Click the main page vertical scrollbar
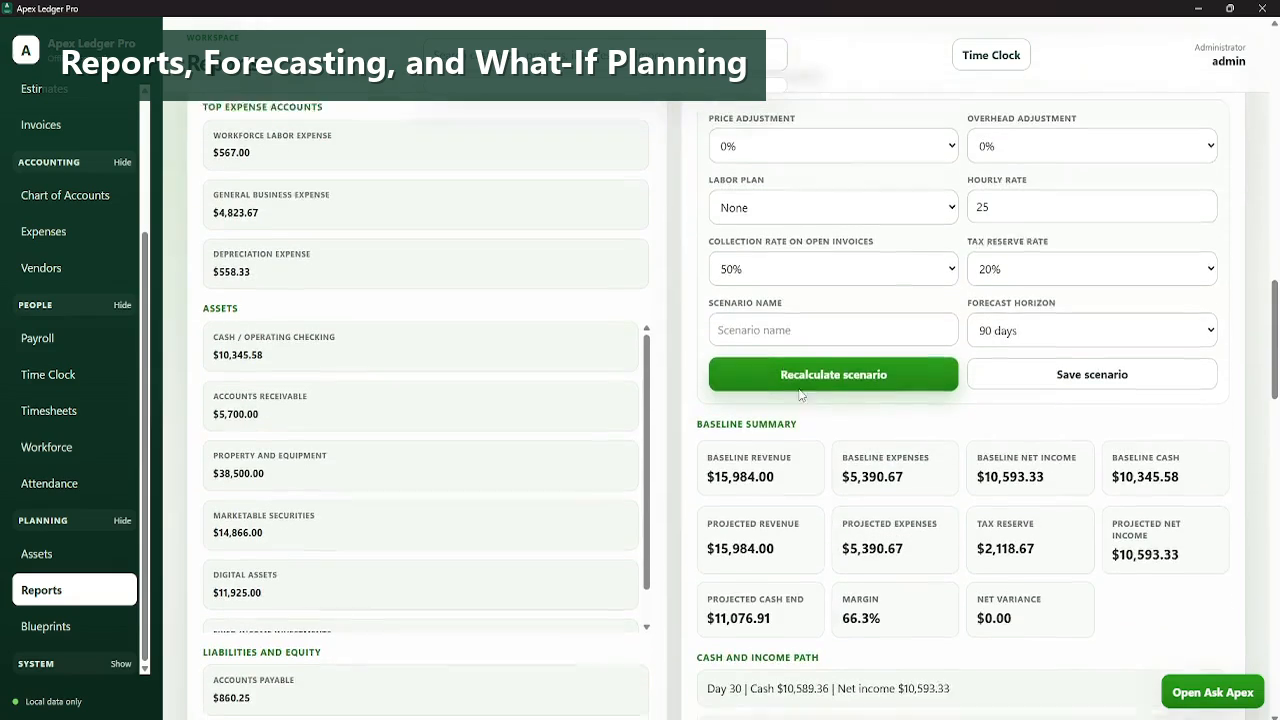1280x720 pixels. (x=1274, y=340)
